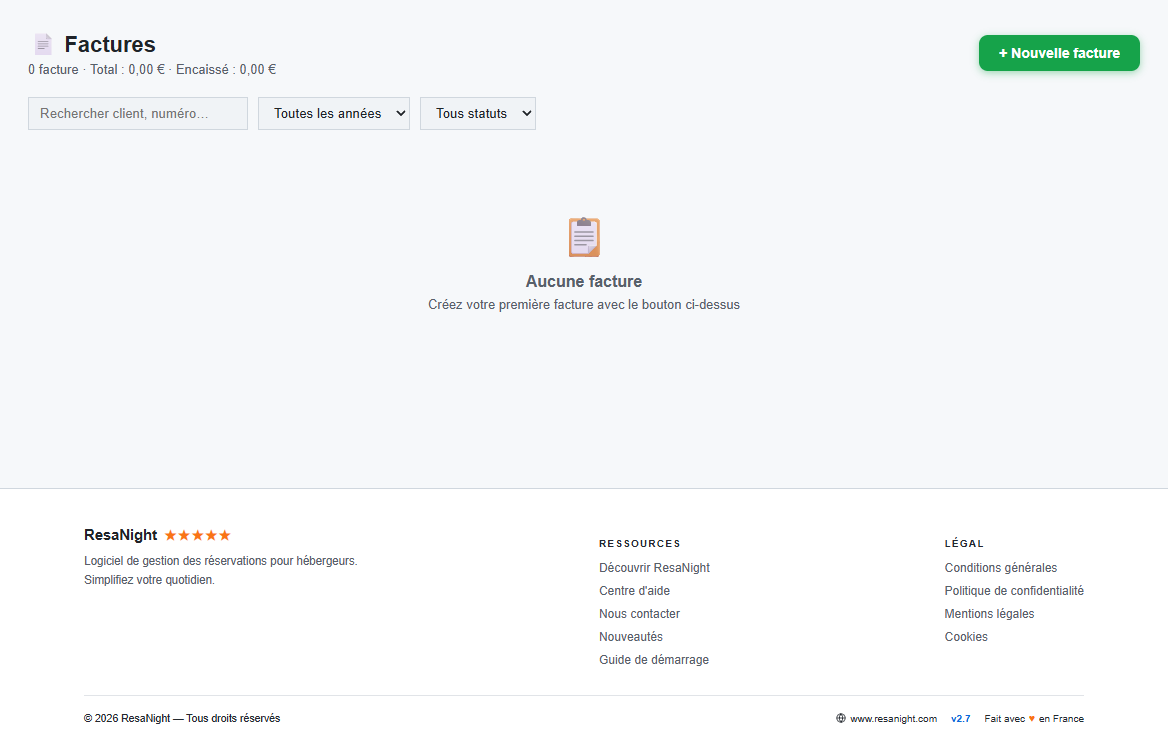Open the Nous contacter link
This screenshot has height=746, width=1168.
(639, 614)
